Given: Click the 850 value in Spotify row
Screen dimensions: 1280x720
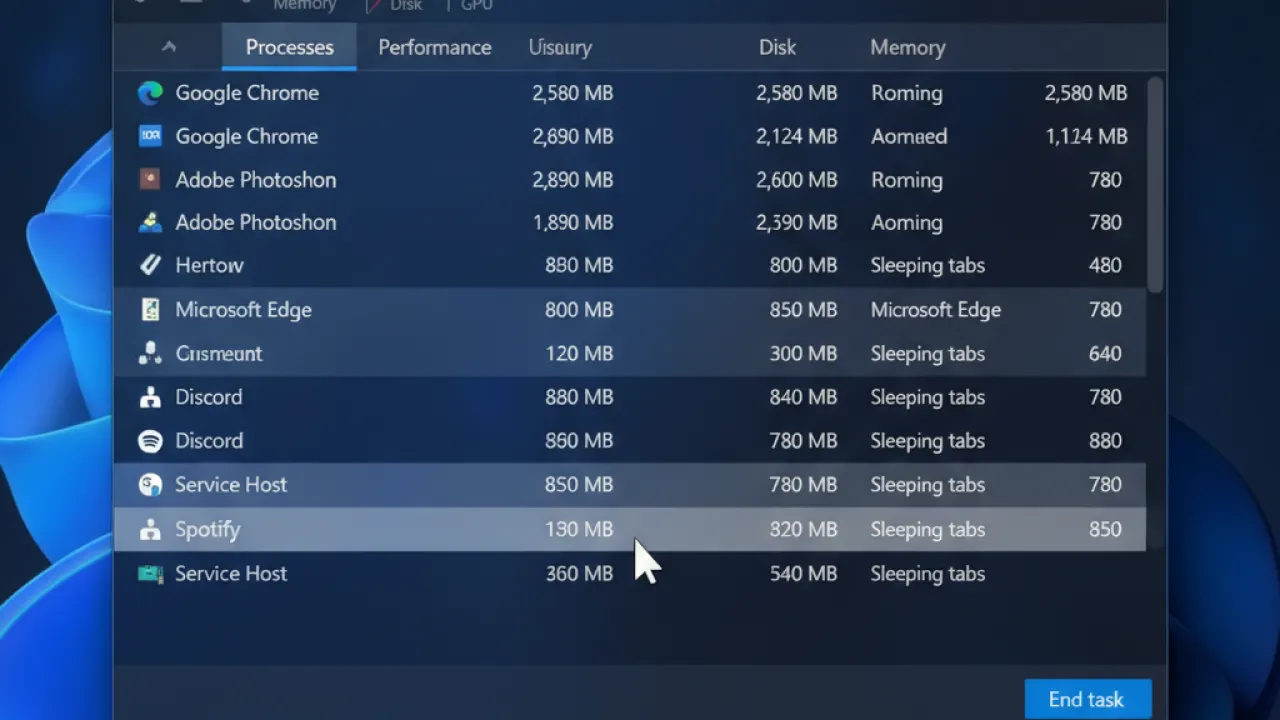Looking at the screenshot, I should [x=1105, y=530].
